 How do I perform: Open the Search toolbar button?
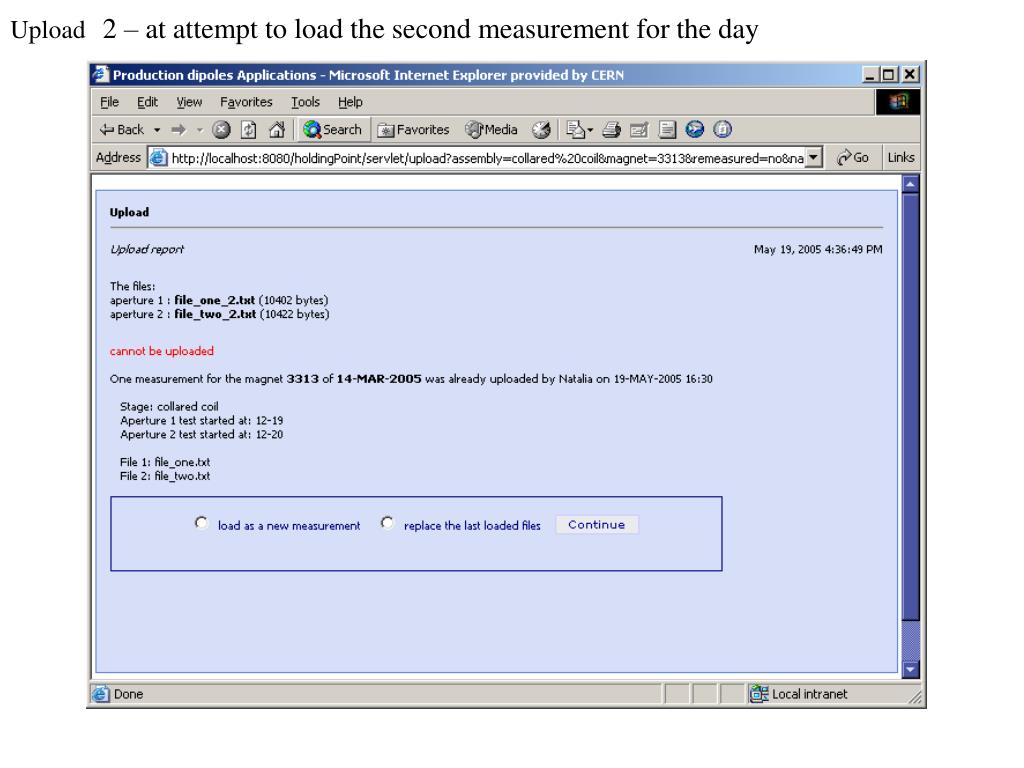[334, 129]
